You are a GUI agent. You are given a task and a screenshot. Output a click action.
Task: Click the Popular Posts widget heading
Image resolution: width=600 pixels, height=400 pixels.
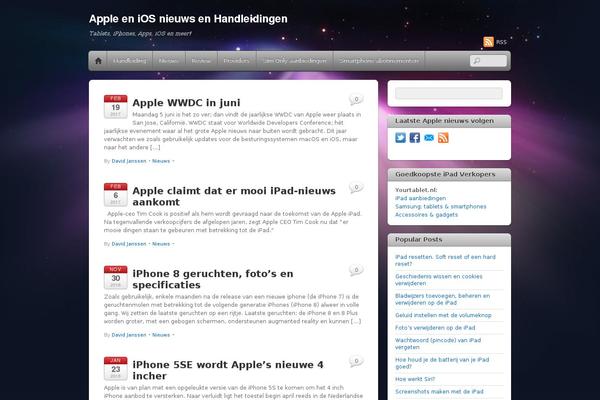coord(419,240)
